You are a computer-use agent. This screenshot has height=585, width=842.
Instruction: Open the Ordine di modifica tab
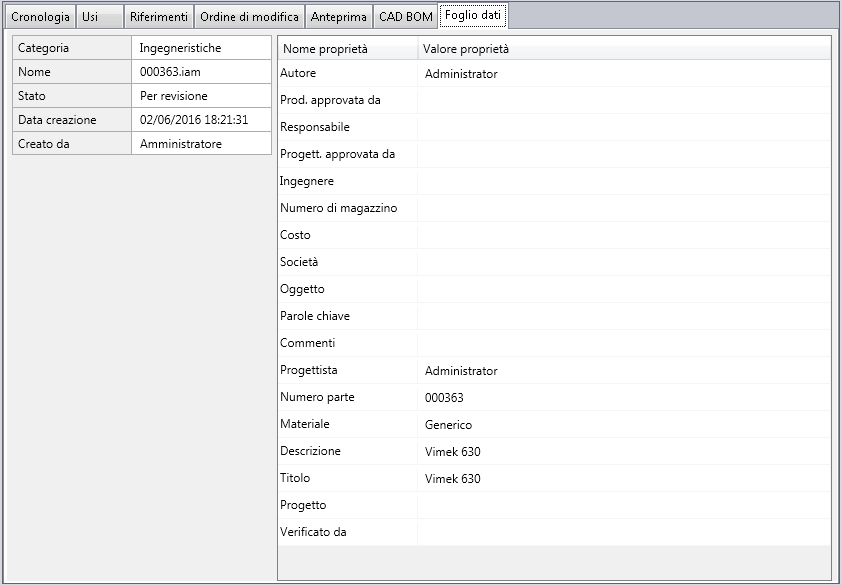click(x=249, y=17)
